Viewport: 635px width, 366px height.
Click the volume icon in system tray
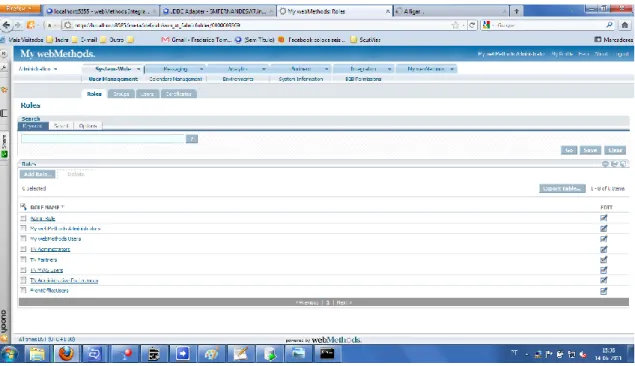point(583,355)
